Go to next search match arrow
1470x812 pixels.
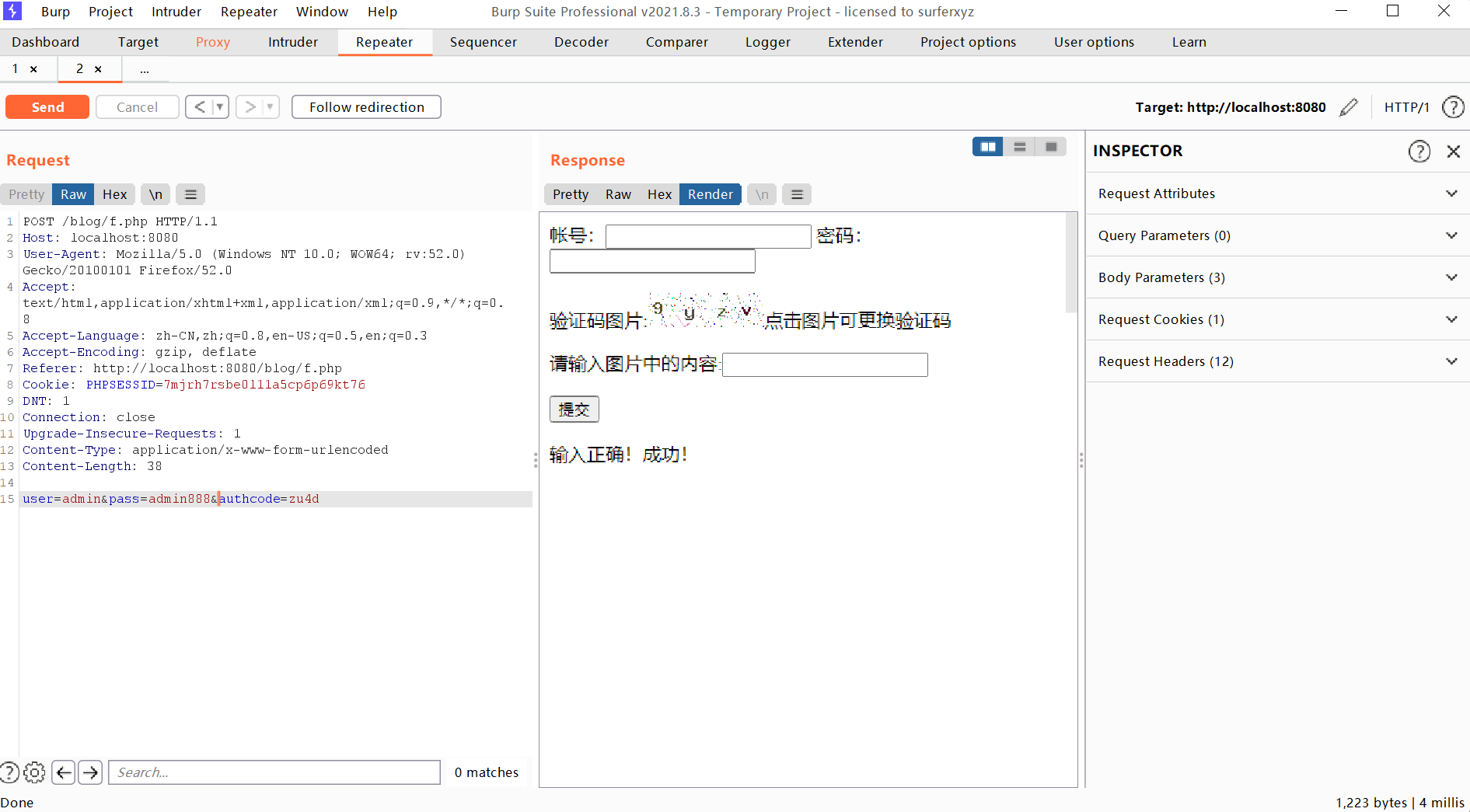[90, 772]
